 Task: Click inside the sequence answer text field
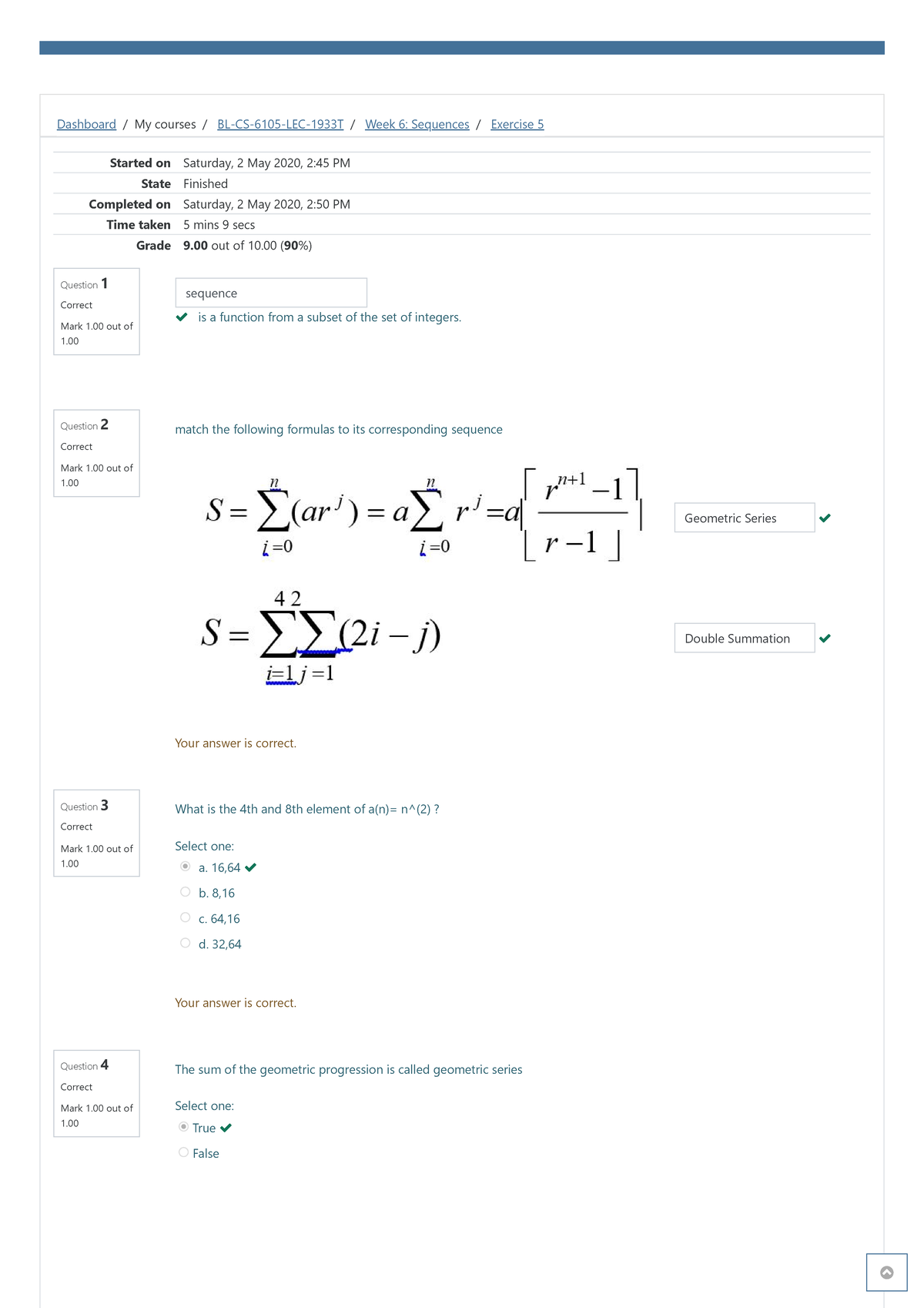[x=271, y=292]
